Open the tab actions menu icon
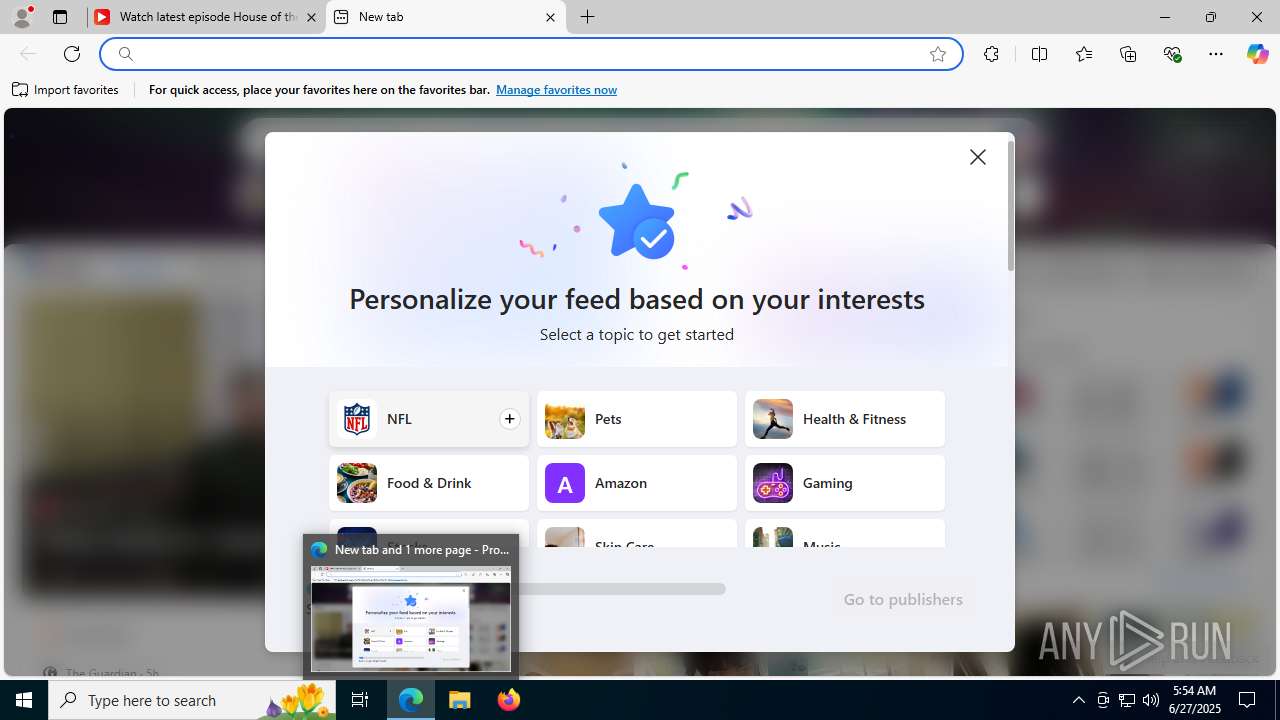This screenshot has width=1280, height=720. (60, 17)
